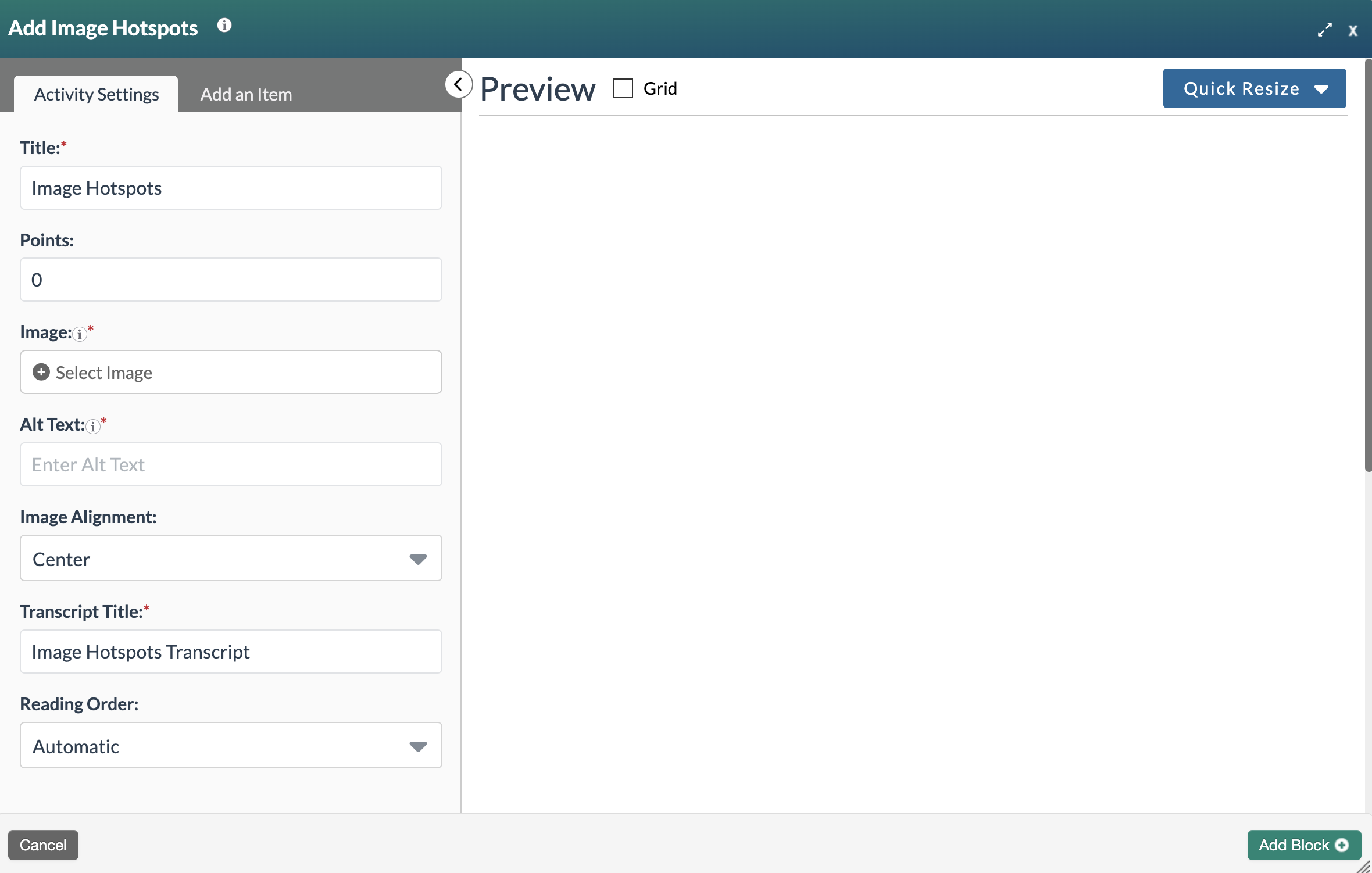
Task: Expand the dialog to full screen
Action: 1324,30
